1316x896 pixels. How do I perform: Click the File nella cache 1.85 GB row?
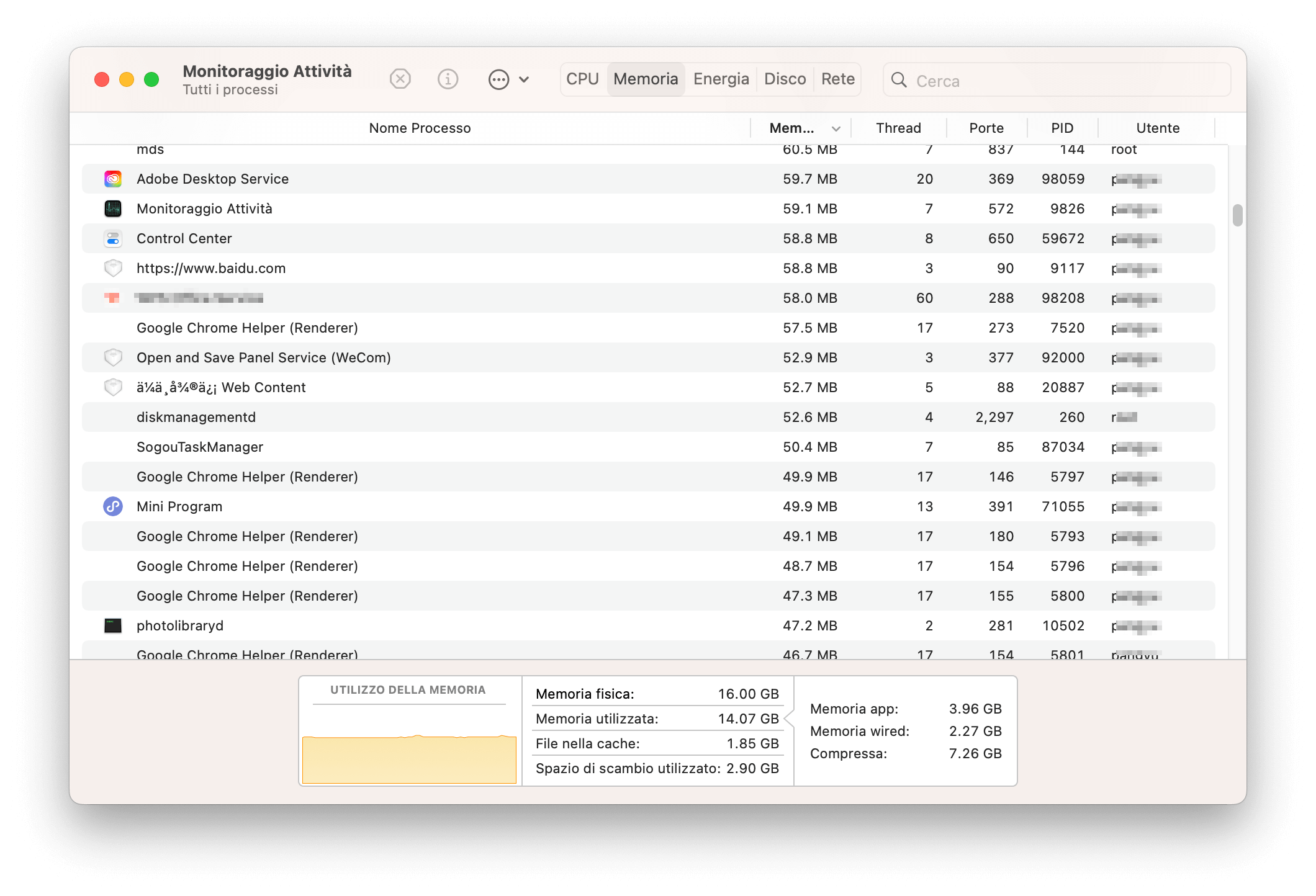coord(657,743)
